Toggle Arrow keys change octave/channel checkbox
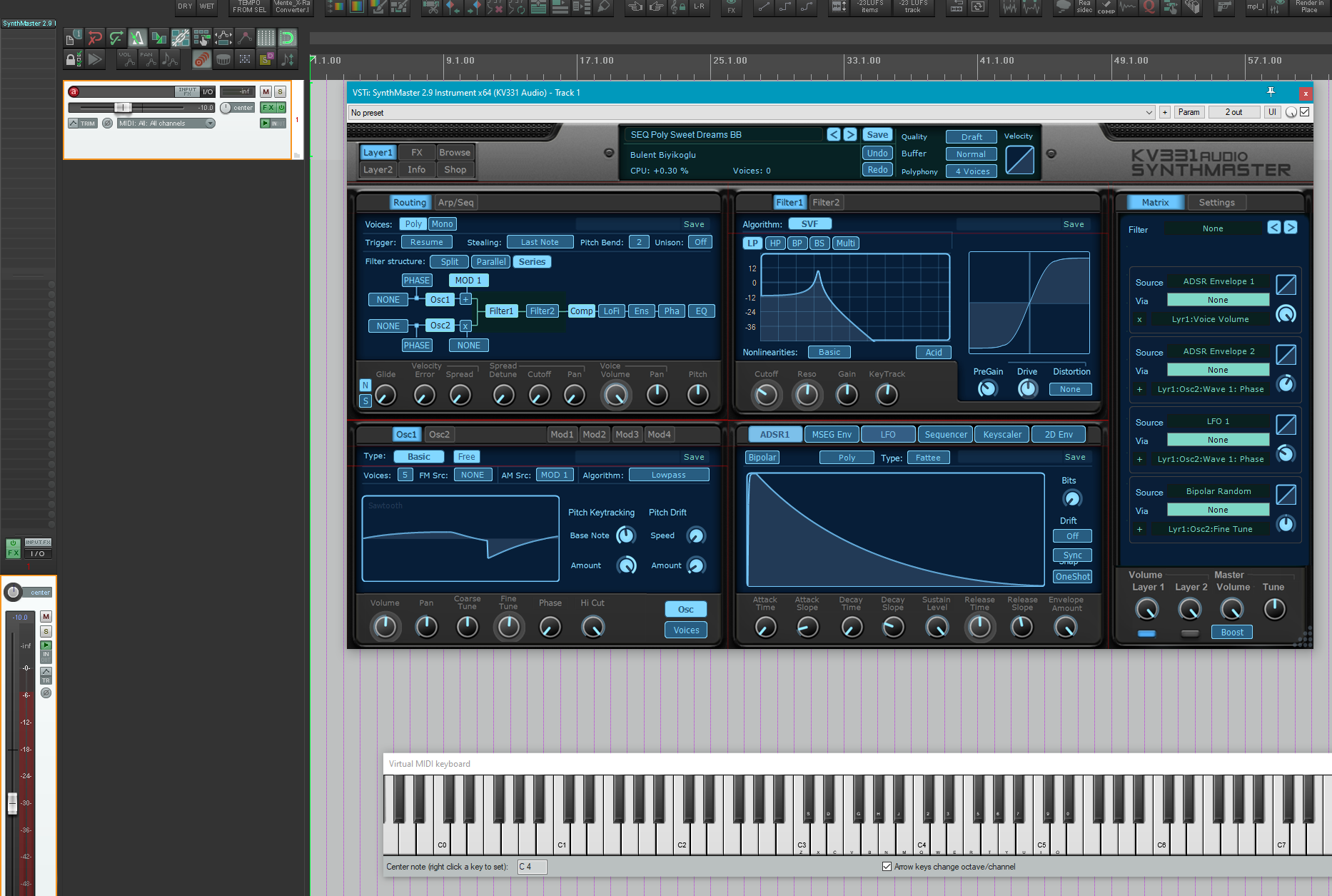Screen dimensions: 1332x896 coord(887,867)
